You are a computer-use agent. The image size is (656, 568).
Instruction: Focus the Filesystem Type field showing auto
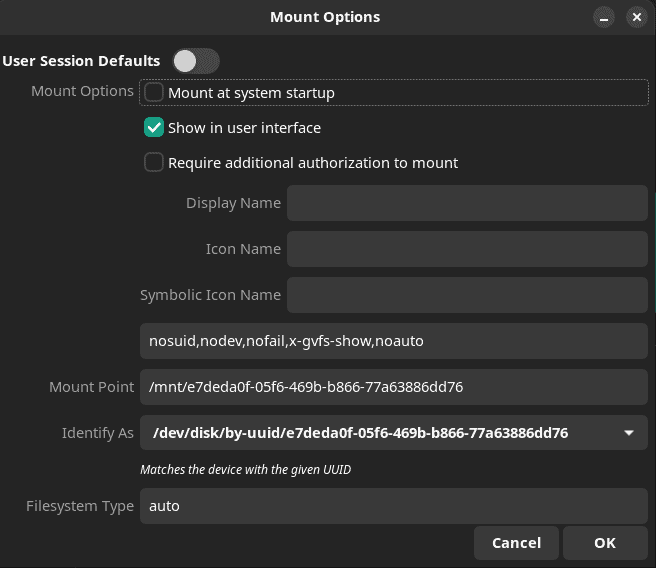click(x=393, y=506)
